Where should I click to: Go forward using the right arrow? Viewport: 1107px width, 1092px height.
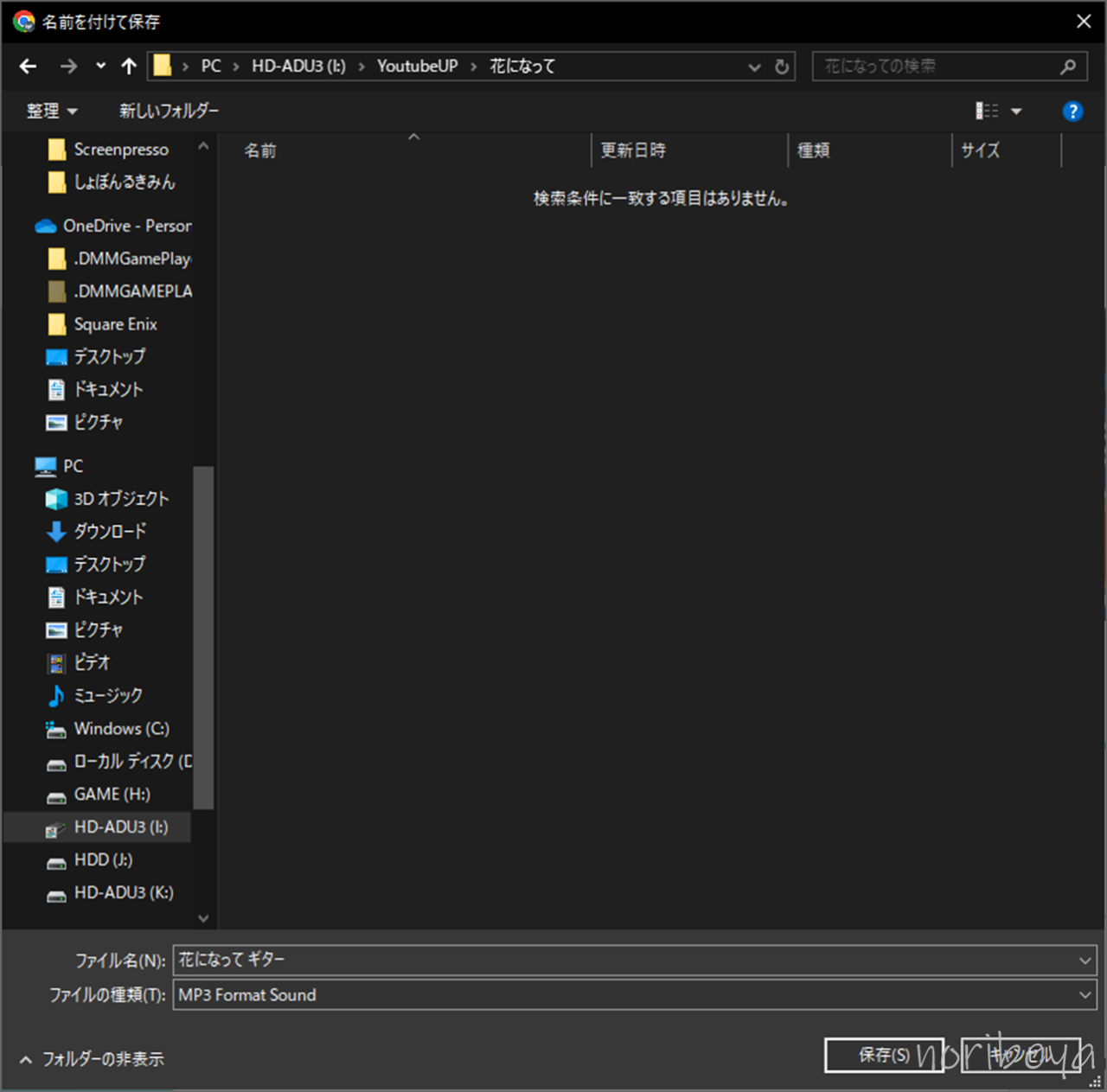click(68, 67)
